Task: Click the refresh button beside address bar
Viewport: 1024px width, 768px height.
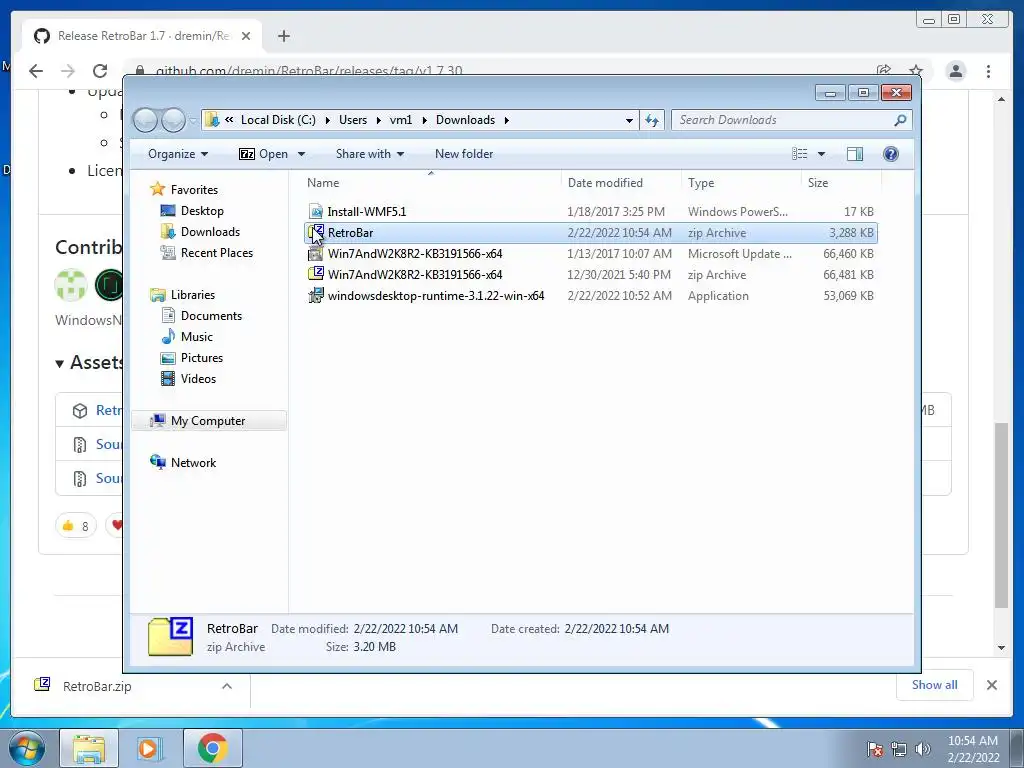Action: click(652, 120)
